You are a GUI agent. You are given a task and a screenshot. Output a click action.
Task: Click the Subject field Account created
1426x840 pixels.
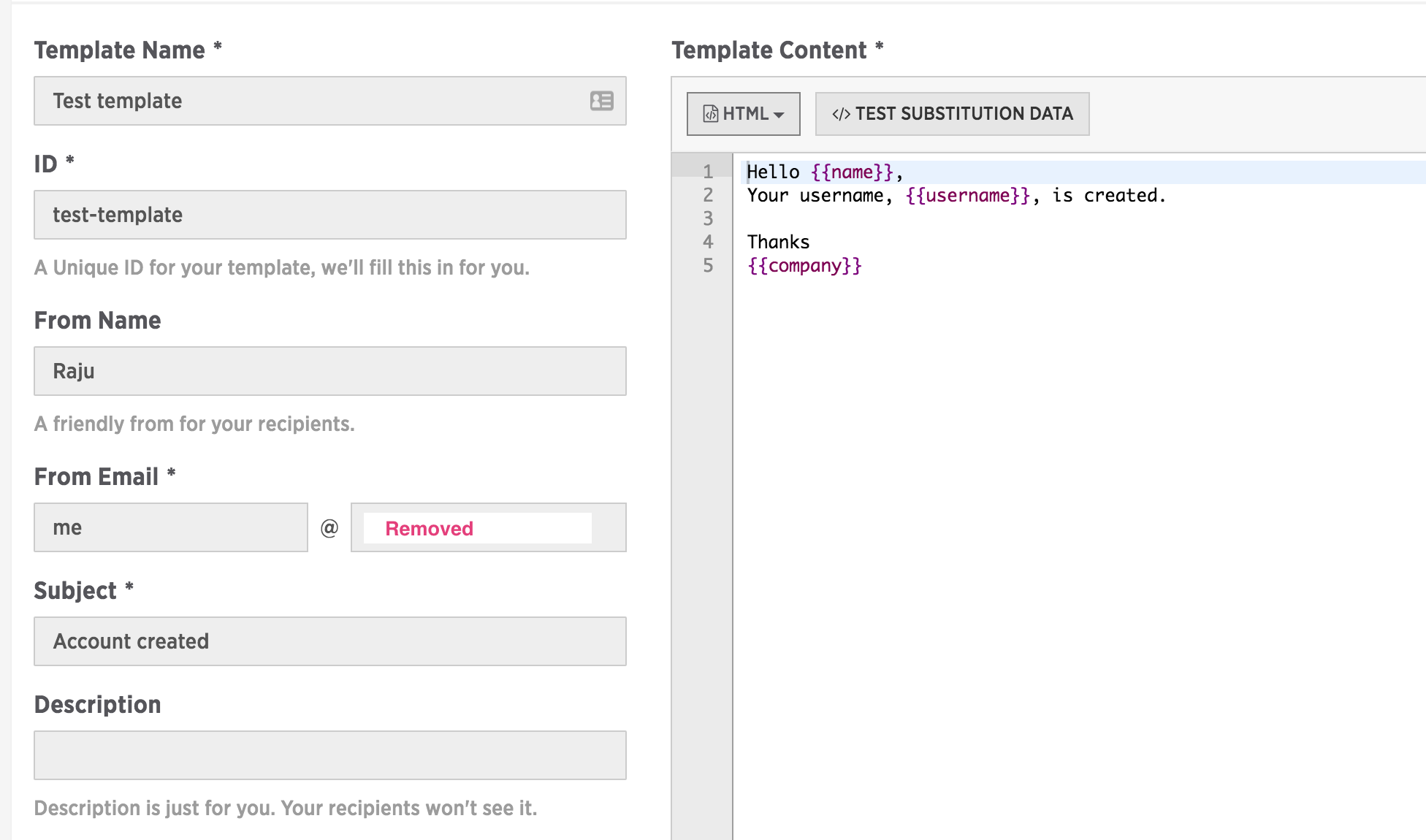tap(329, 641)
